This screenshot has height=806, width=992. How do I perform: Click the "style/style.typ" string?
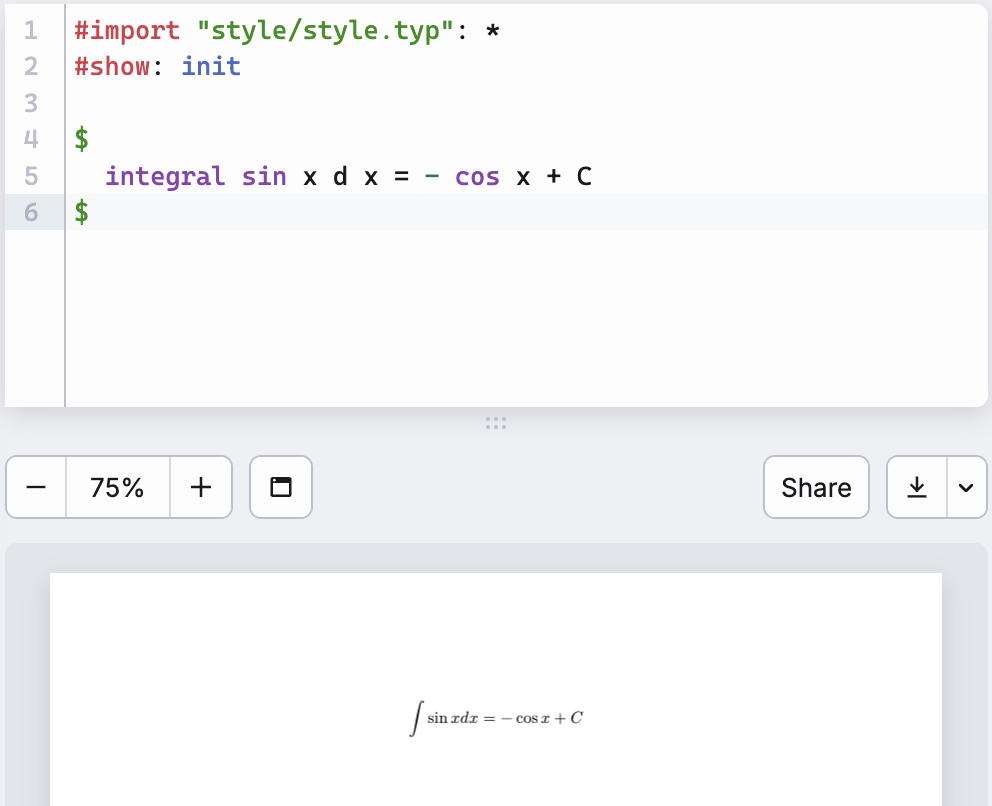coord(325,31)
